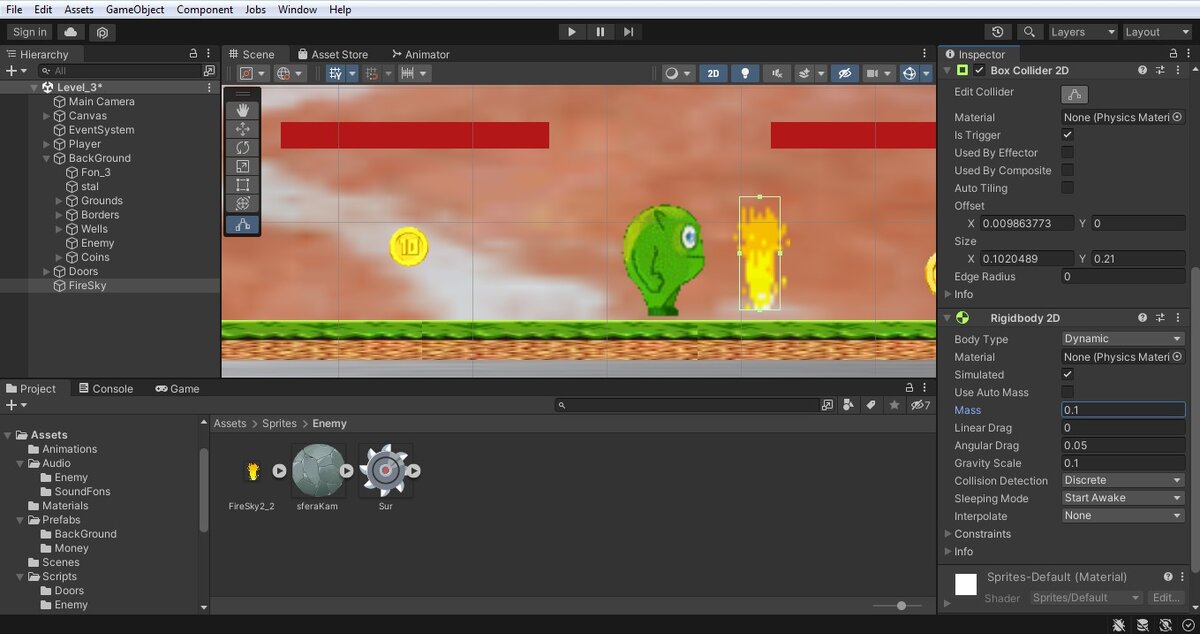Switch to the Console tab
The height and width of the screenshot is (634, 1200).
pyautogui.click(x=105, y=389)
